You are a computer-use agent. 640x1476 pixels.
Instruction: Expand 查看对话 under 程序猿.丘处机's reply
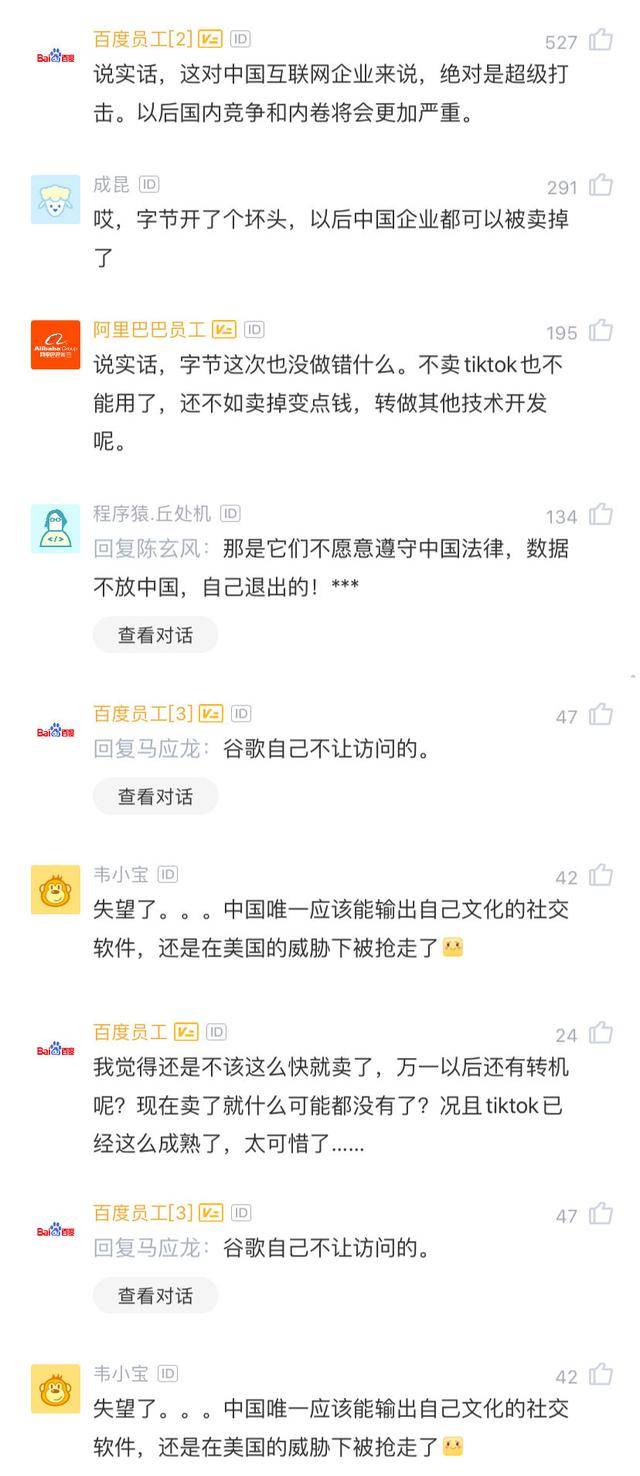tap(155, 634)
